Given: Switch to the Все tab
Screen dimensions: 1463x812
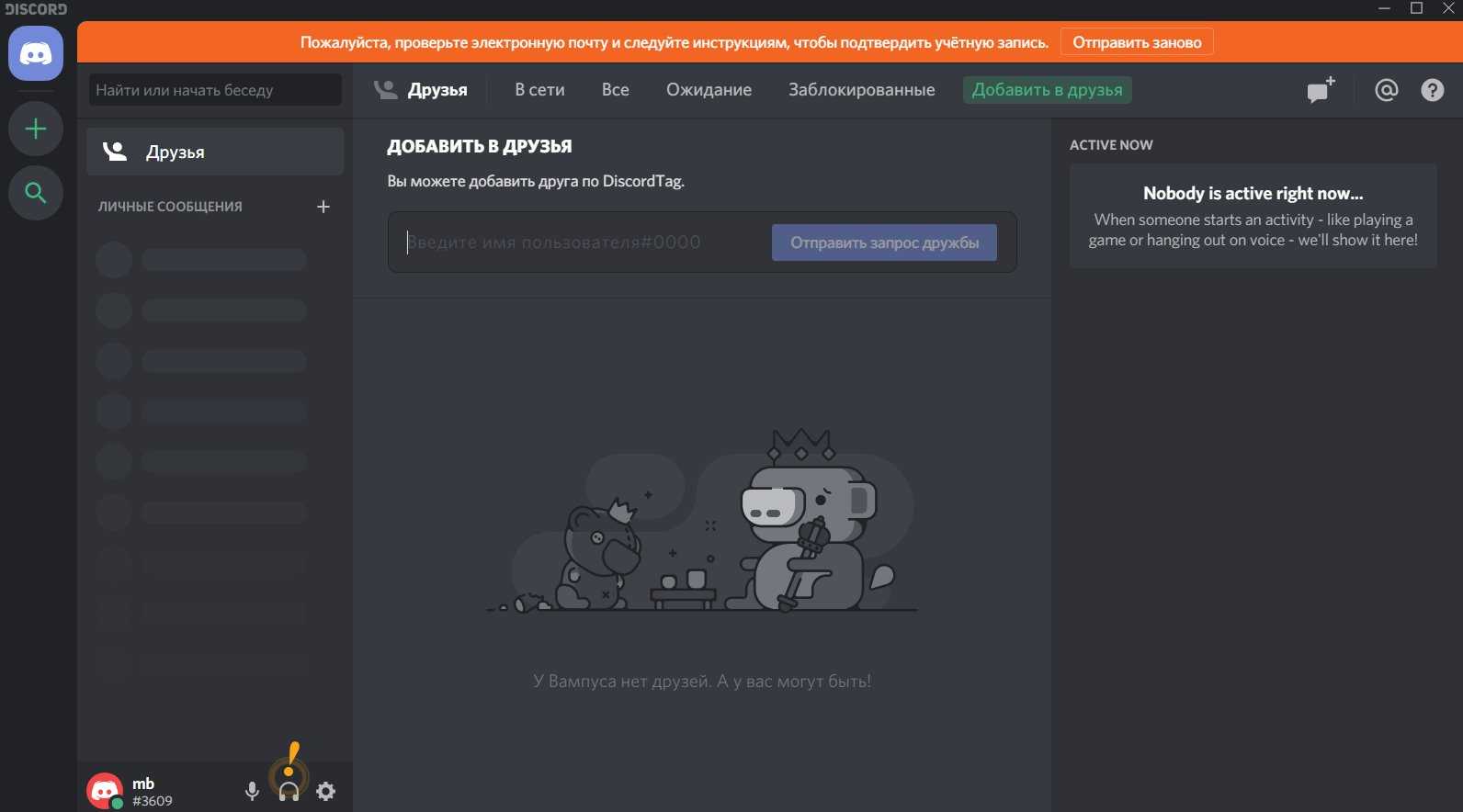Looking at the screenshot, I should coord(615,90).
